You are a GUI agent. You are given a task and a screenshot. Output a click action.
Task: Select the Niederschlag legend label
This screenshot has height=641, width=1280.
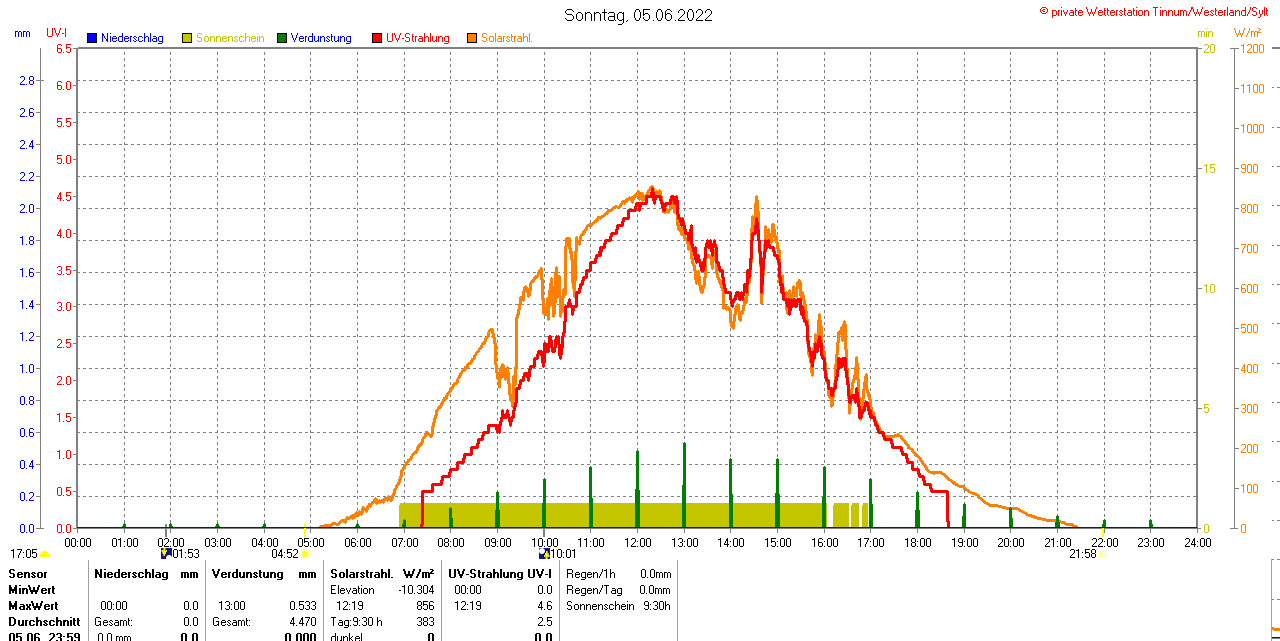click(x=132, y=38)
